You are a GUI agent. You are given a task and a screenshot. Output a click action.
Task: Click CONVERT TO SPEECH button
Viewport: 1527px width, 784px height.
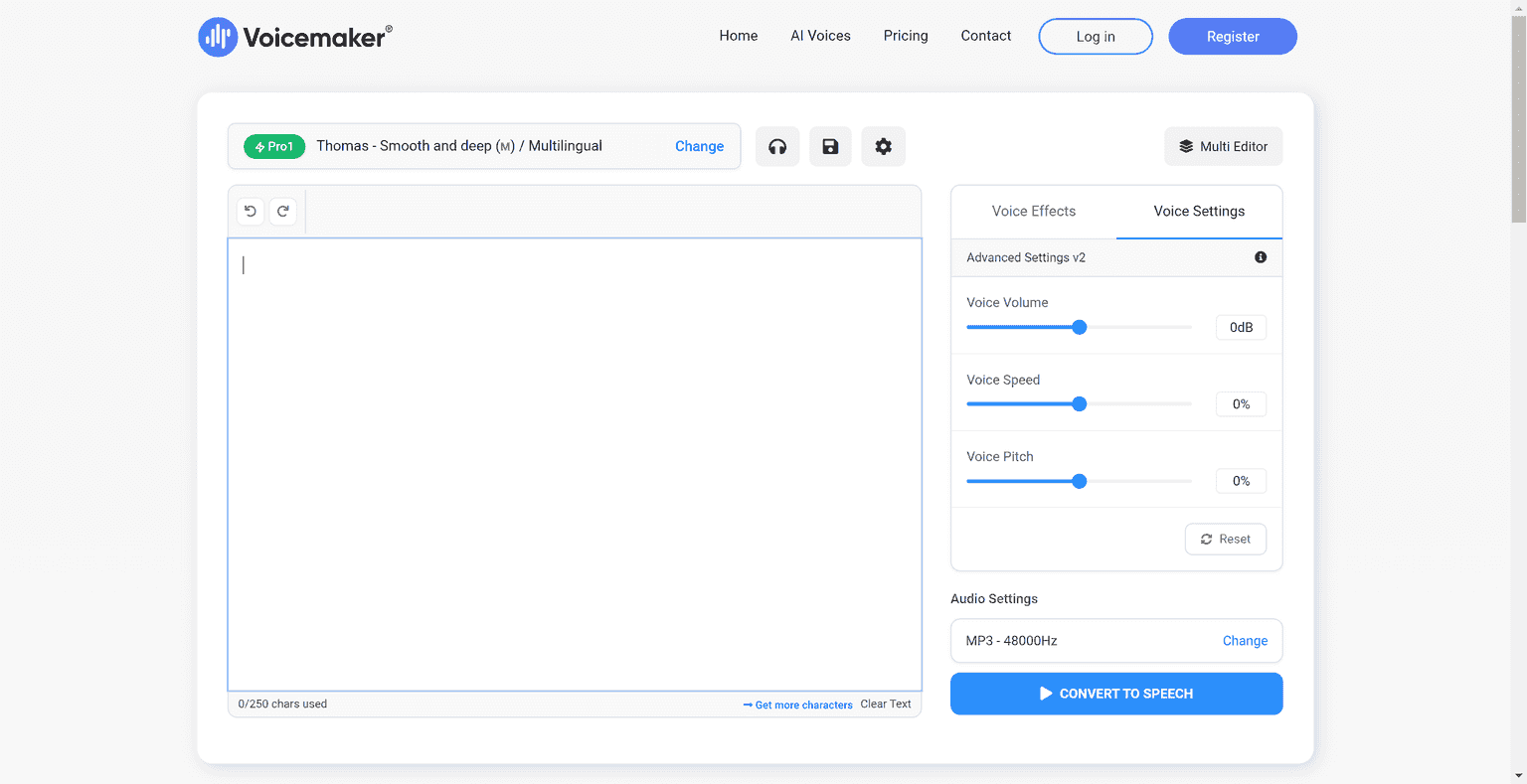[x=1116, y=694]
